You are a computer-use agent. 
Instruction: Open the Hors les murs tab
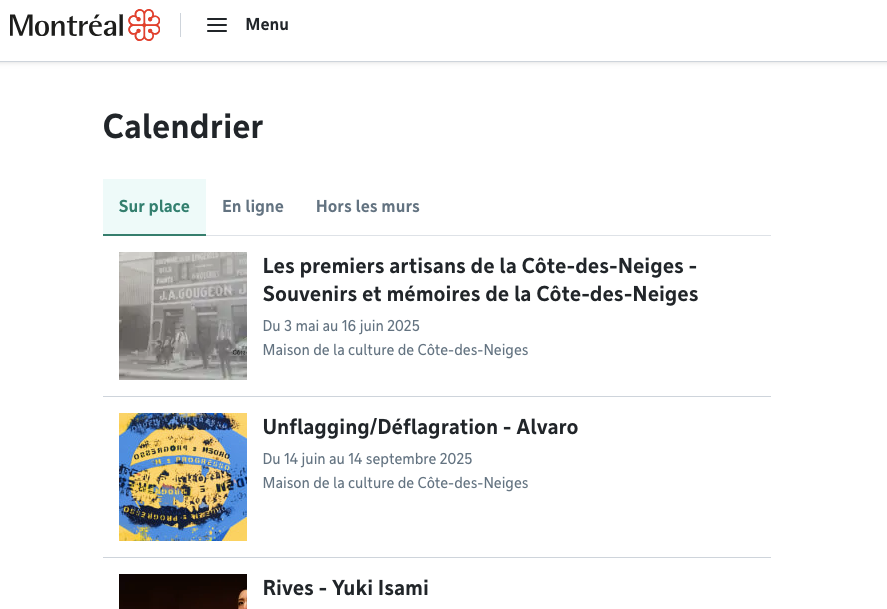368,207
